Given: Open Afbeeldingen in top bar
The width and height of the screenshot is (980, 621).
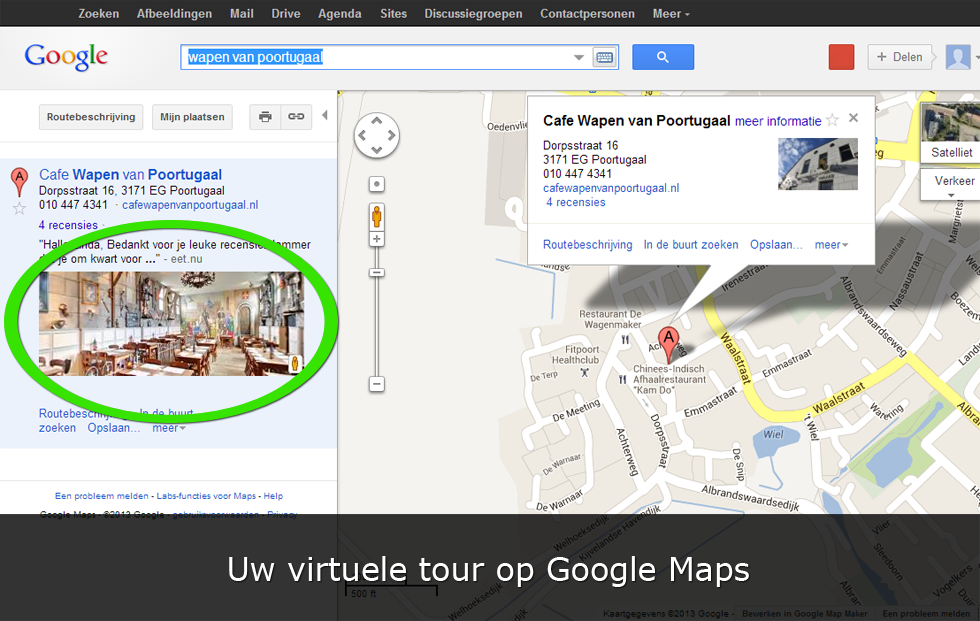Looking at the screenshot, I should click(174, 14).
